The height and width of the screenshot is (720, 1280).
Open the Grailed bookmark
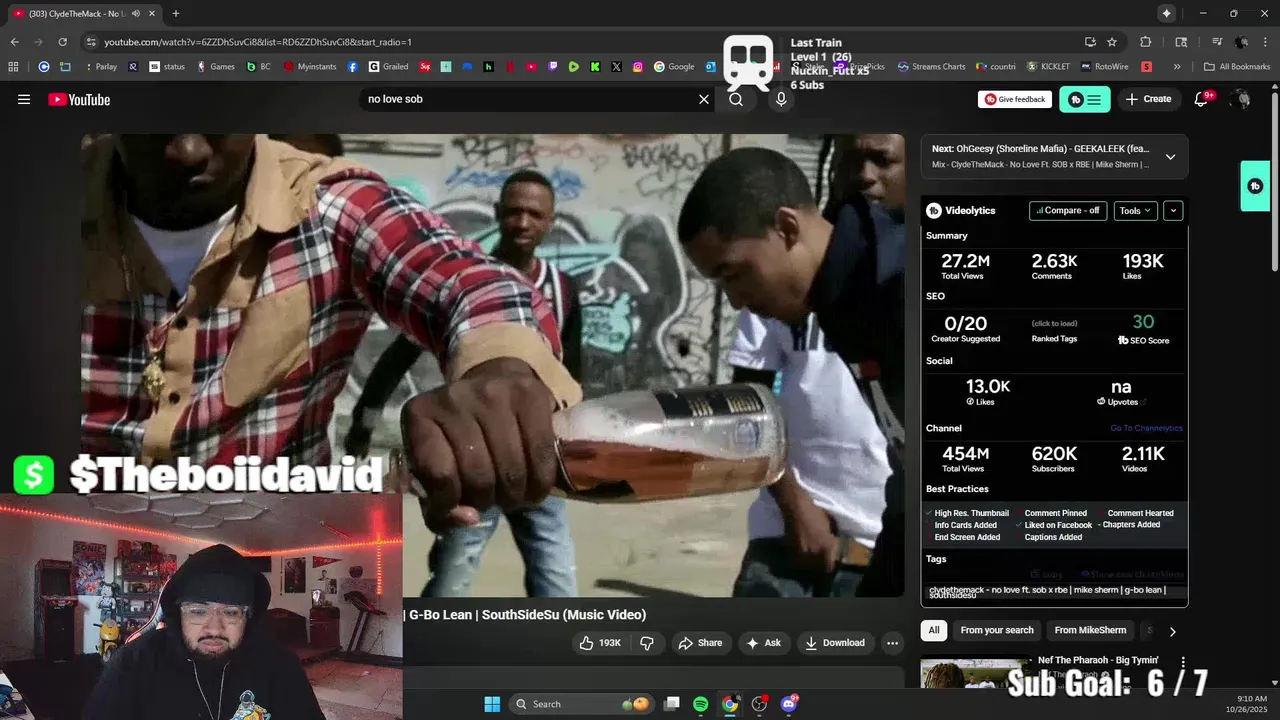coord(388,67)
